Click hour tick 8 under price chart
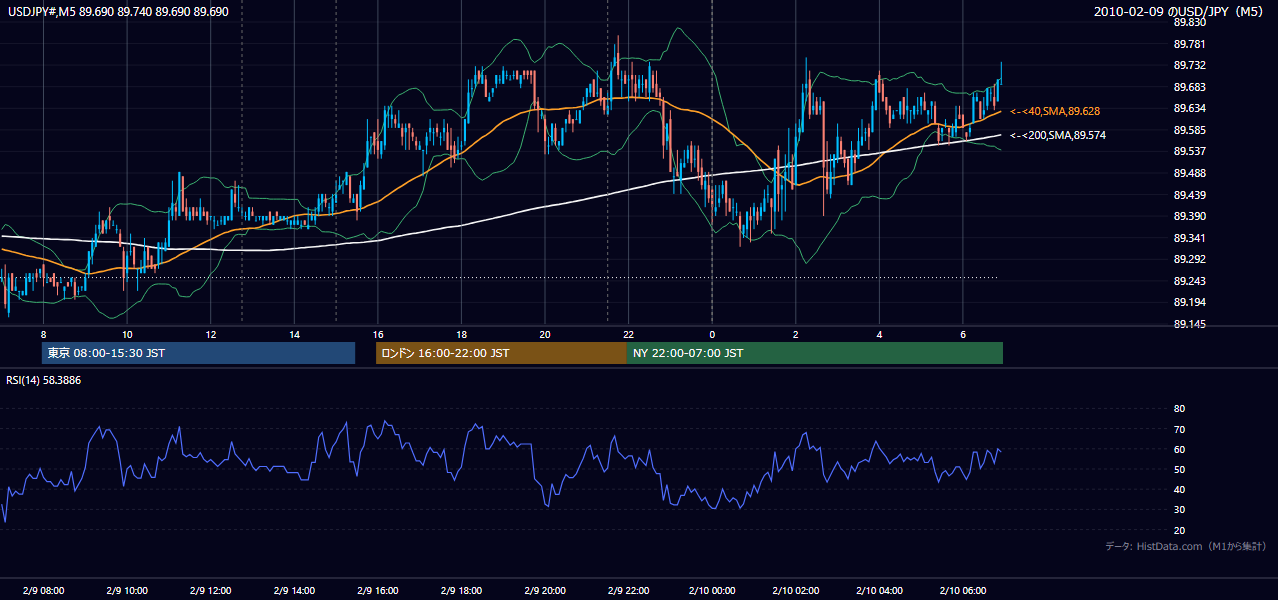 coord(43,334)
